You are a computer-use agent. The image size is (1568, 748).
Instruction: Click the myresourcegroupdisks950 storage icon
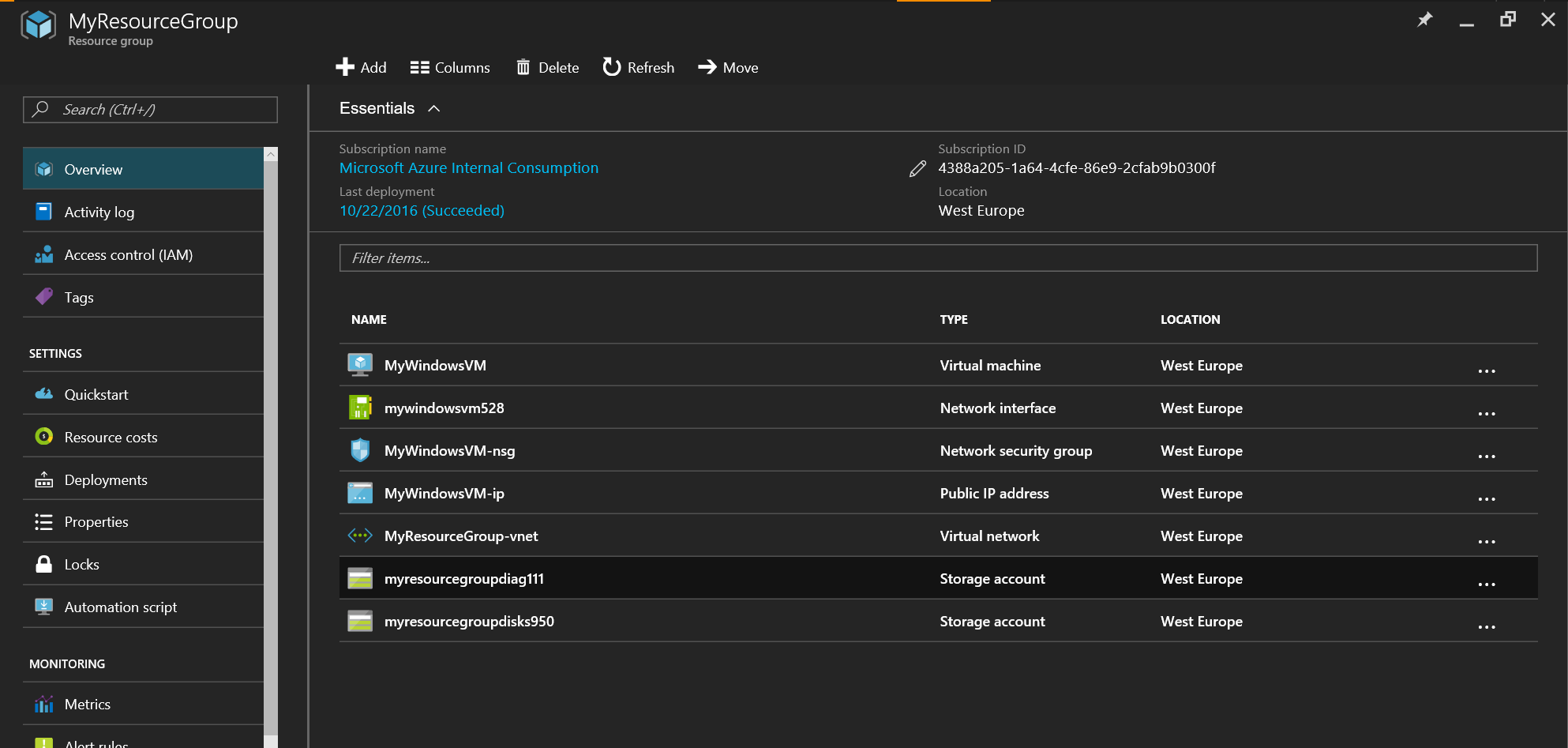[360, 621]
